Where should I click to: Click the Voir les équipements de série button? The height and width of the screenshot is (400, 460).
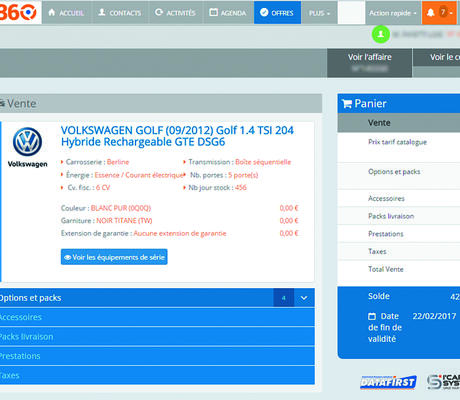pyautogui.click(x=114, y=257)
